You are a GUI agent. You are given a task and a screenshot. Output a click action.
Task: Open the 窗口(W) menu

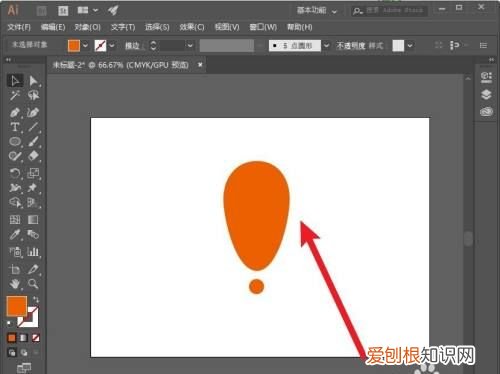pos(263,27)
